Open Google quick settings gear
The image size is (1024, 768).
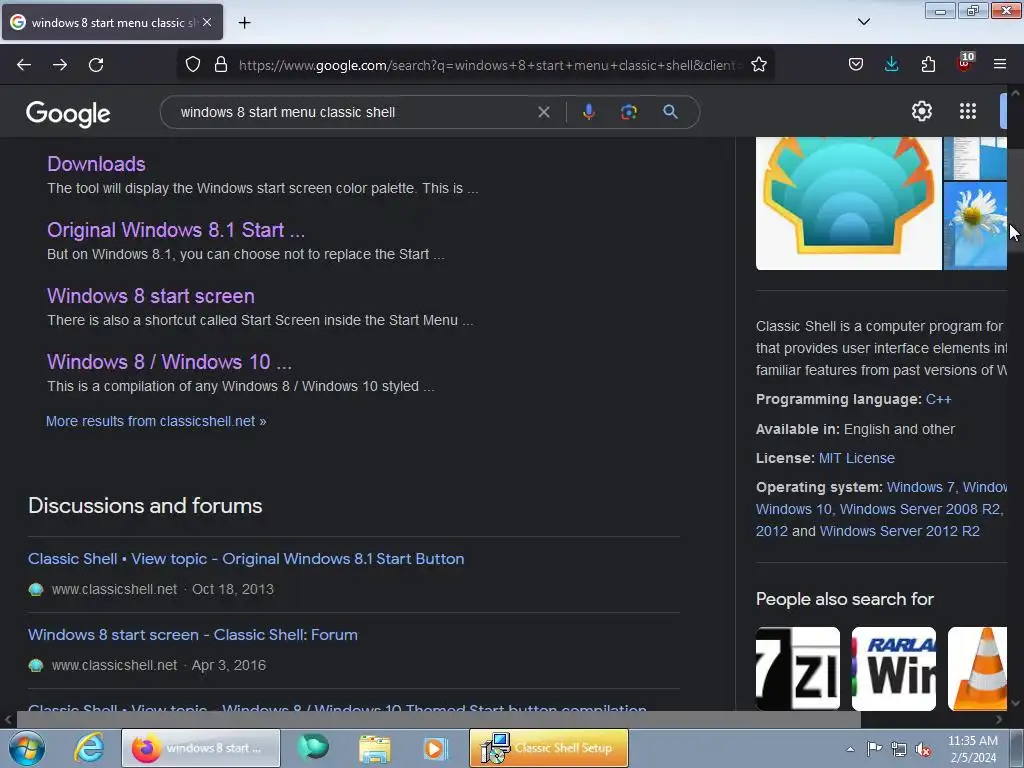pos(921,111)
